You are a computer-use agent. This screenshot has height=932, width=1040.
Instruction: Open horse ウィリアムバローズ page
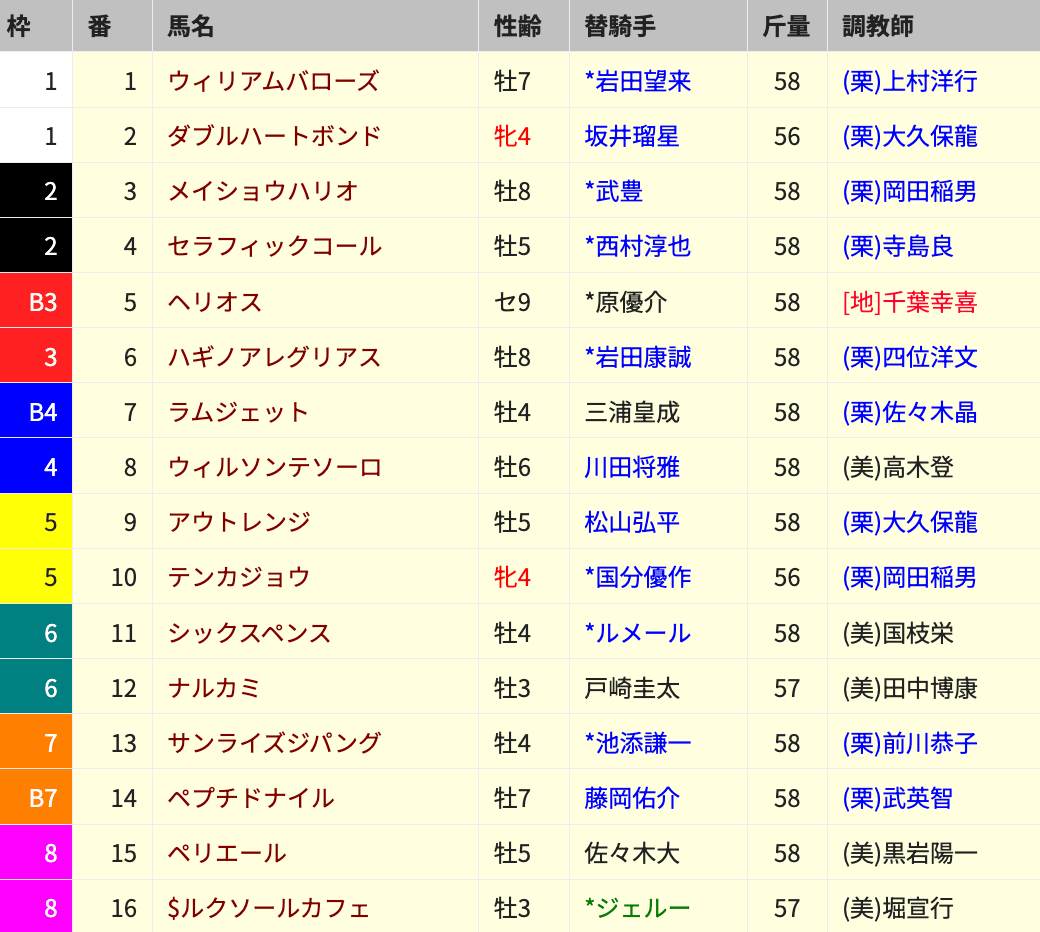273,81
